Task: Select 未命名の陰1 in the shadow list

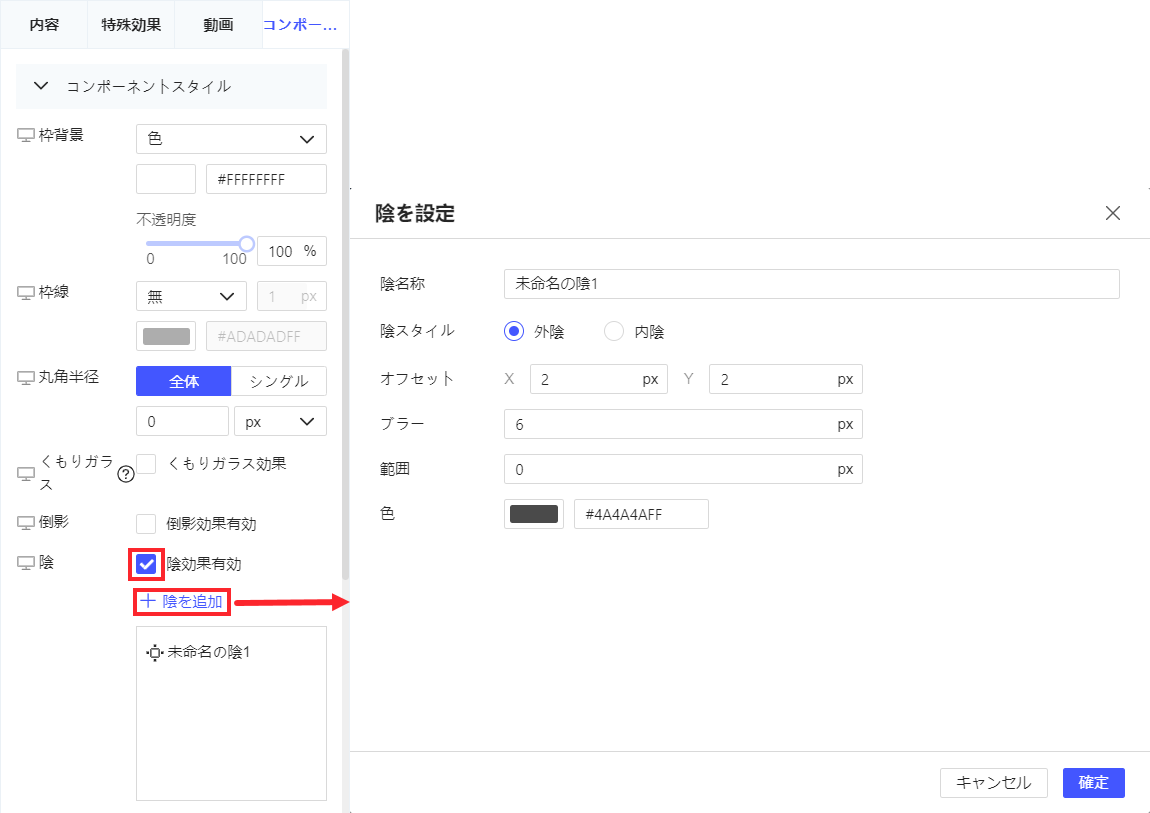Action: 208,652
